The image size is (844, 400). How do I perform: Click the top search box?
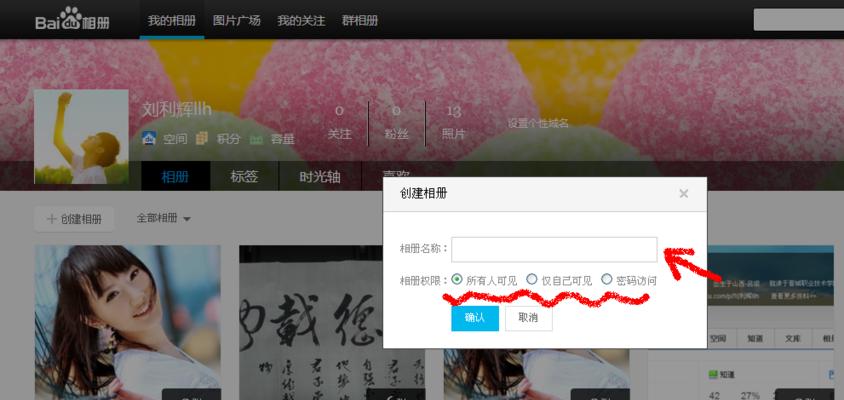799,20
